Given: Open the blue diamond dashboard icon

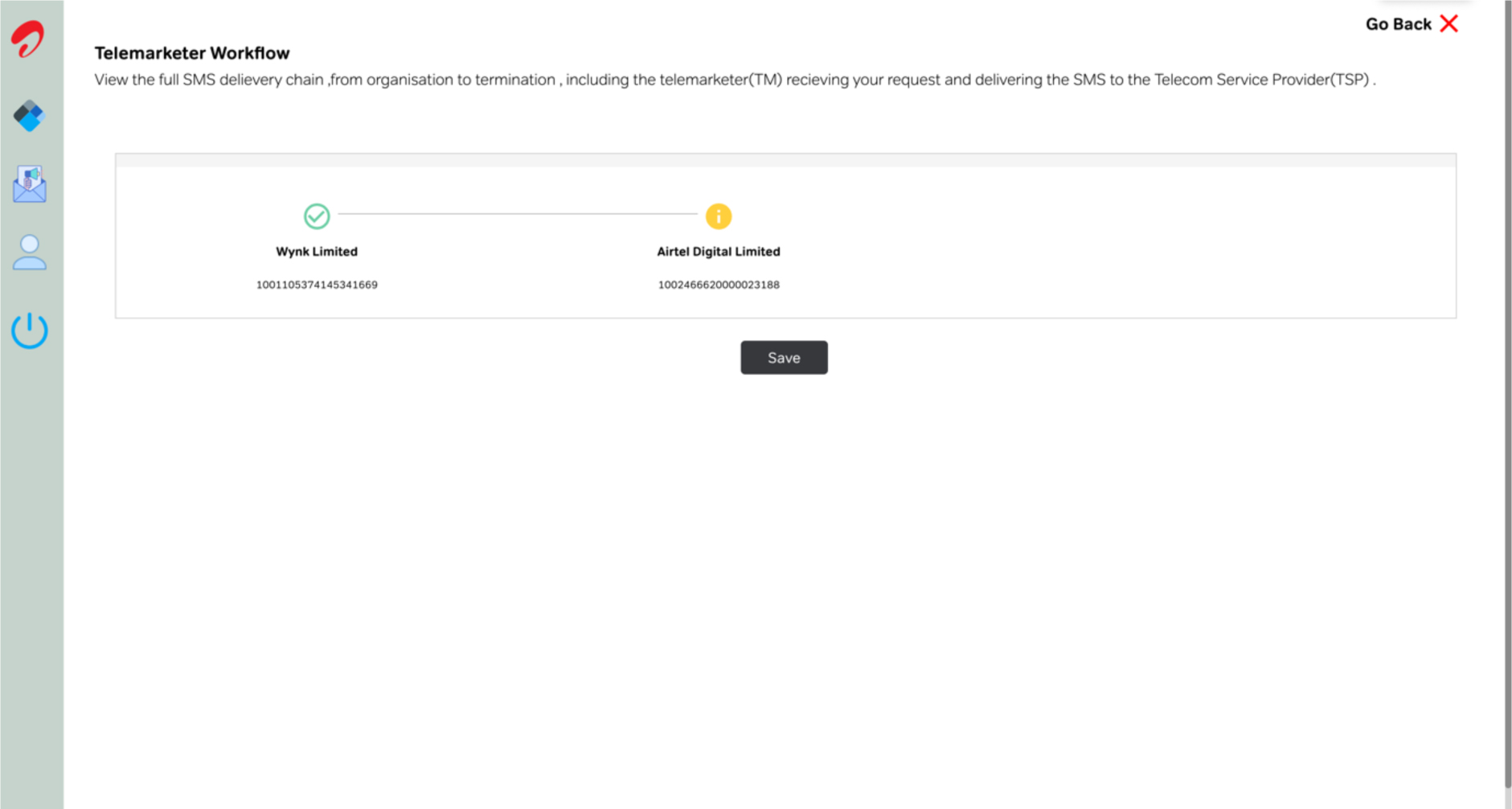Looking at the screenshot, I should tap(30, 116).
